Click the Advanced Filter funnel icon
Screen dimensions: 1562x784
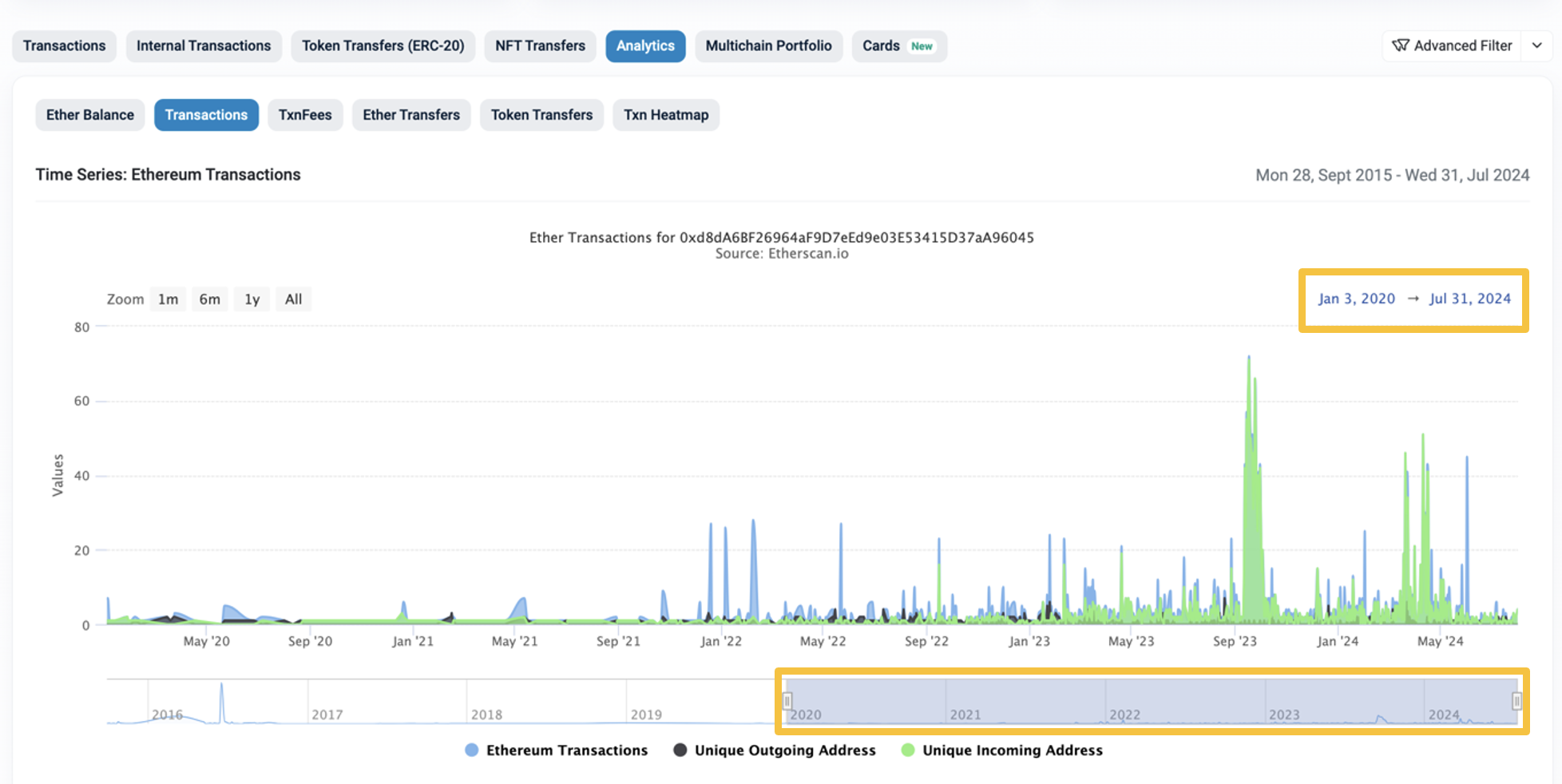coord(1400,46)
